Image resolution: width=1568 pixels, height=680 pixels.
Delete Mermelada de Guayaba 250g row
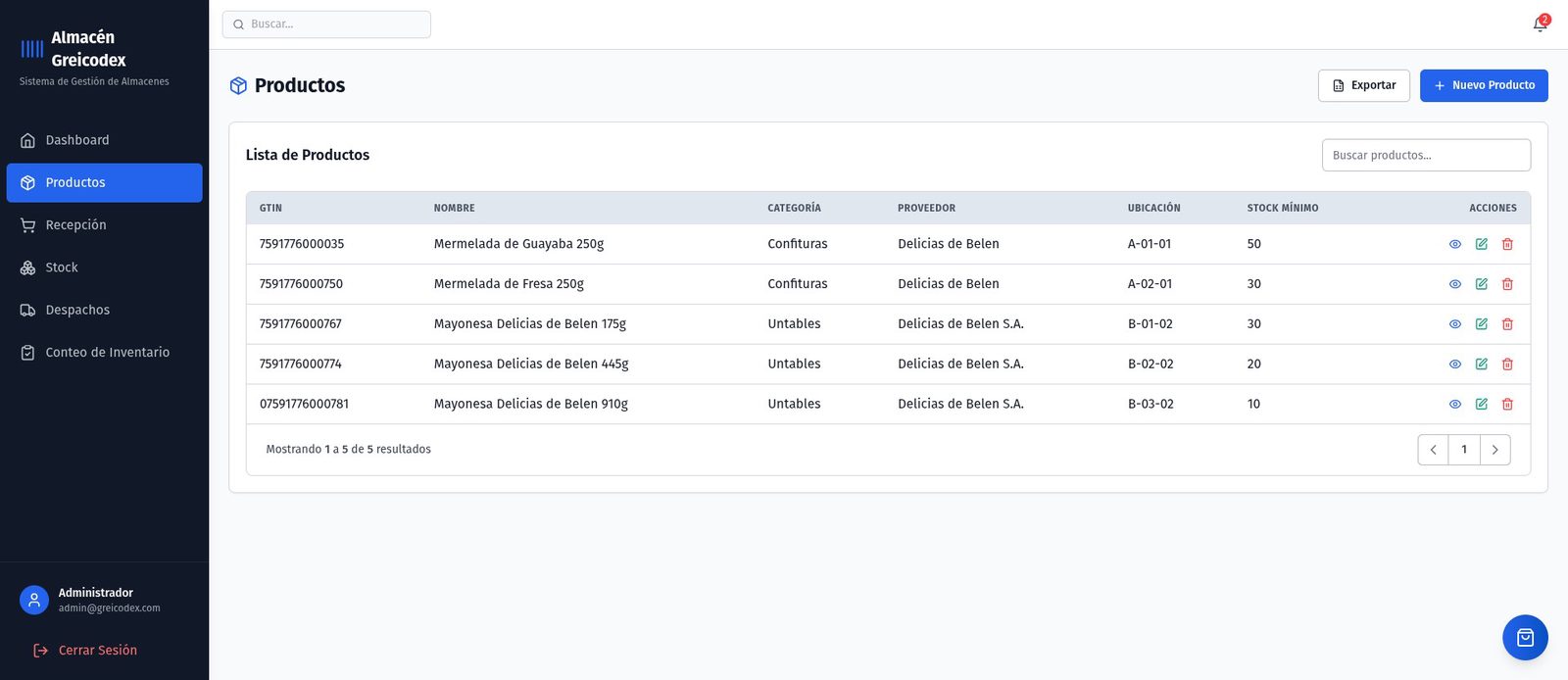point(1507,244)
